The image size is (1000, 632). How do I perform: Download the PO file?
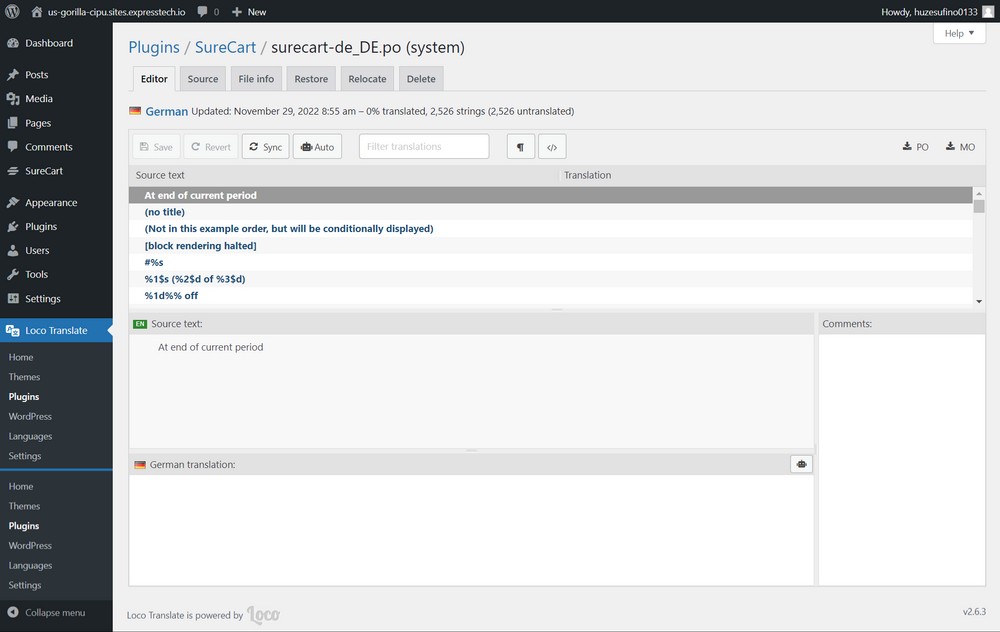point(915,147)
